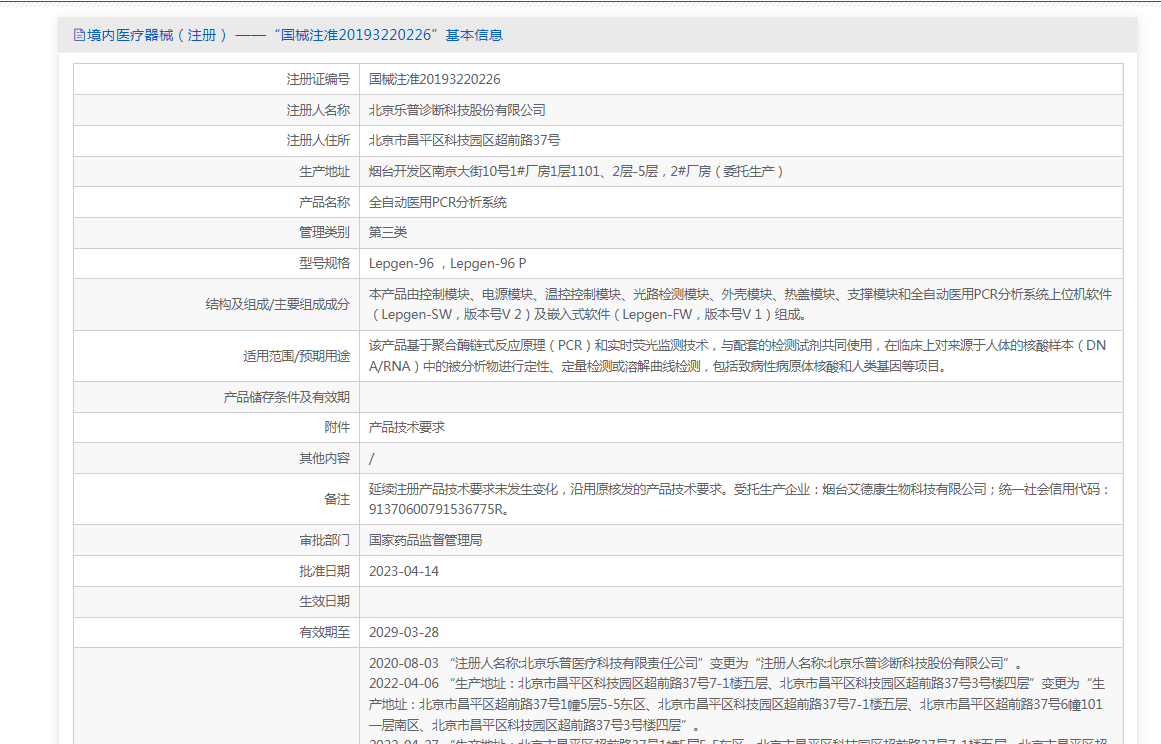Click the empty 产品储存条件及有效期 value cell
This screenshot has height=744, width=1161.
740,397
